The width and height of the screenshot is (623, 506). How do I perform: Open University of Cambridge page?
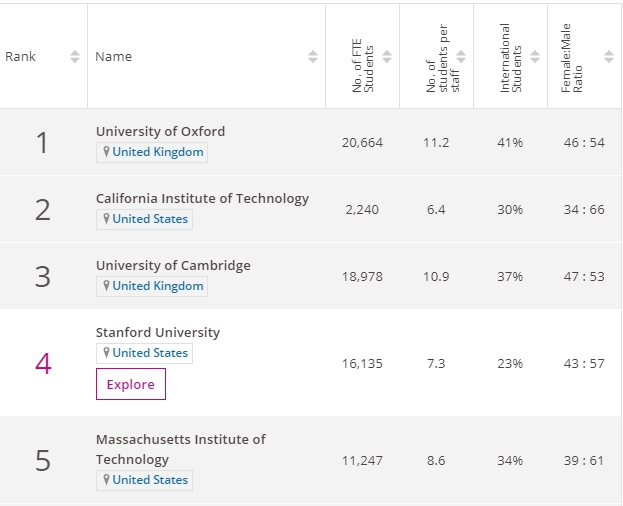click(173, 265)
